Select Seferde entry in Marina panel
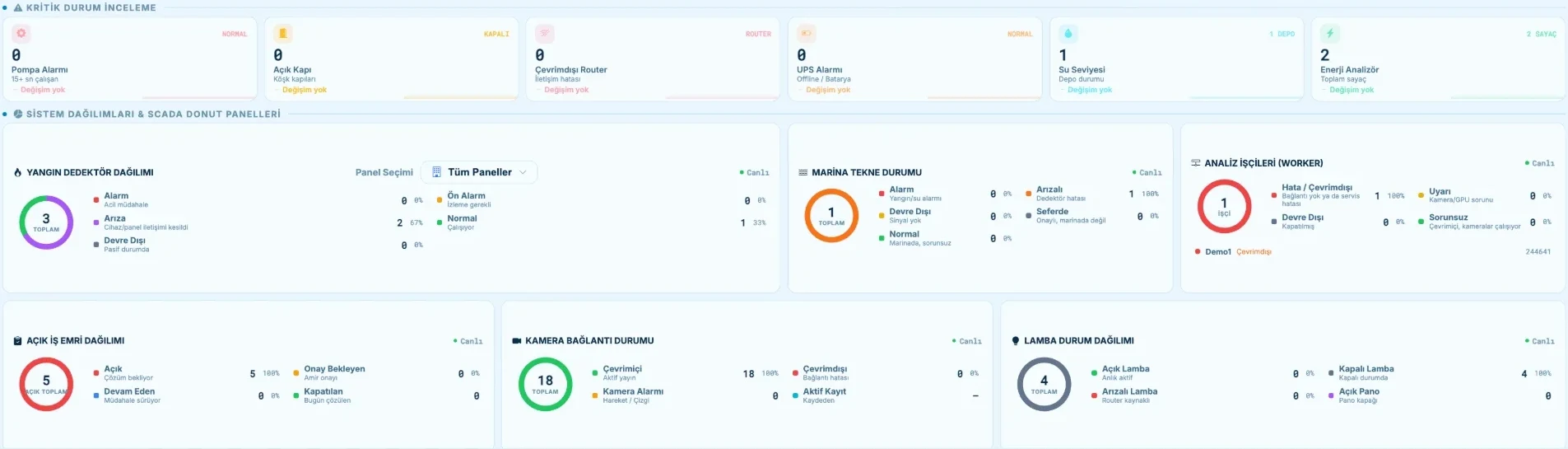Image resolution: width=1568 pixels, height=449 pixels. click(1092, 216)
